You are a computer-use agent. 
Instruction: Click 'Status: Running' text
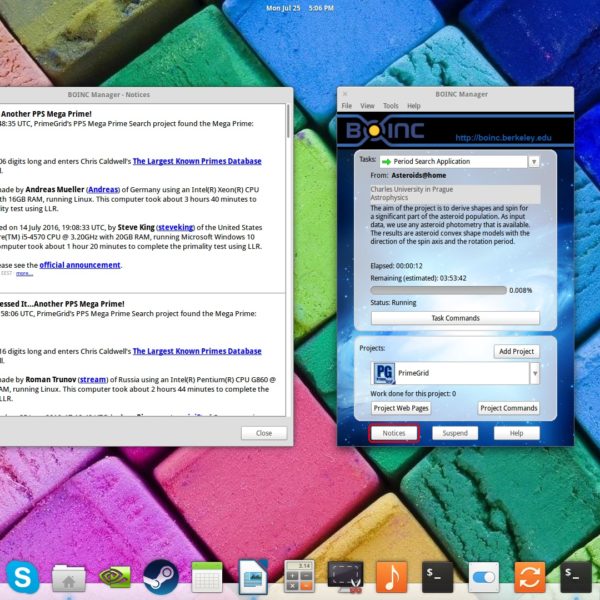coord(393,303)
